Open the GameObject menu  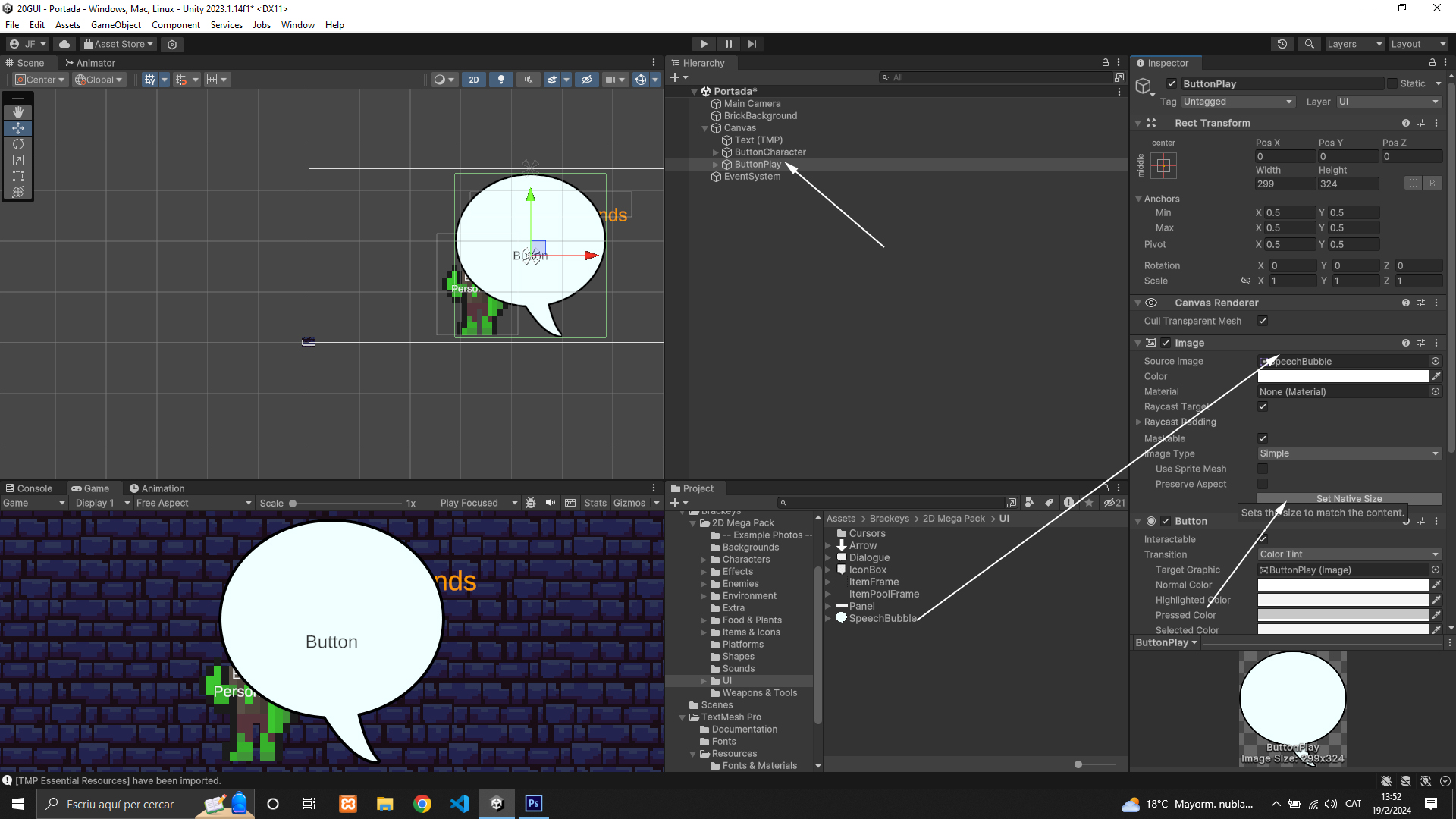pyautogui.click(x=115, y=25)
